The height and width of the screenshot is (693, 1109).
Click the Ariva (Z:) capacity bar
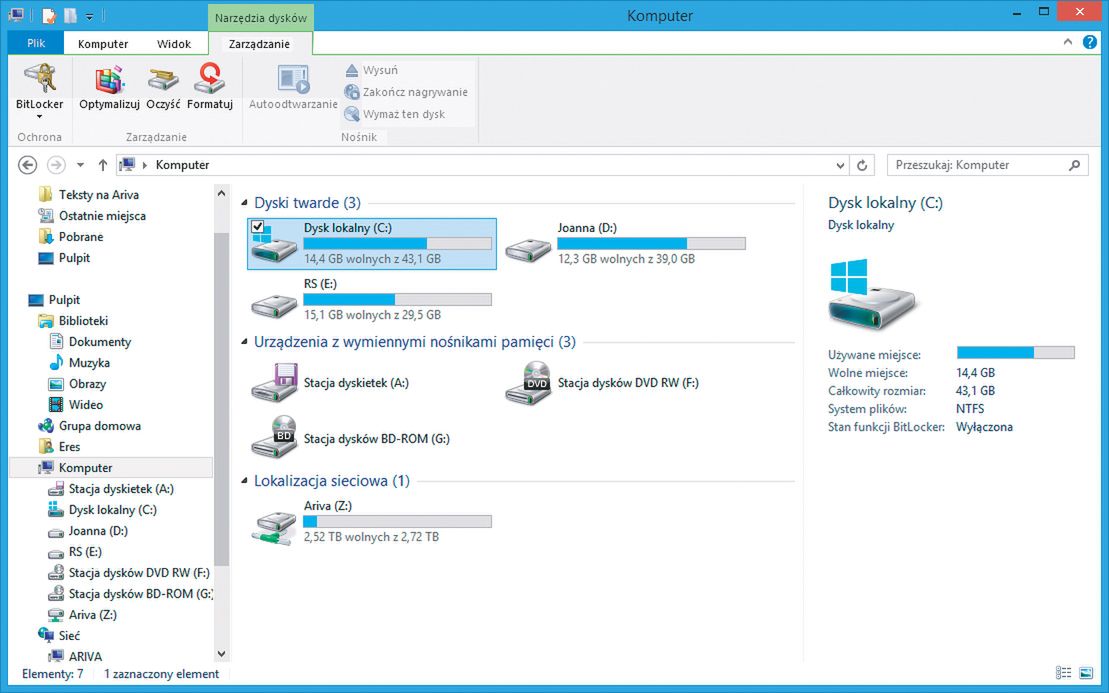[397, 522]
